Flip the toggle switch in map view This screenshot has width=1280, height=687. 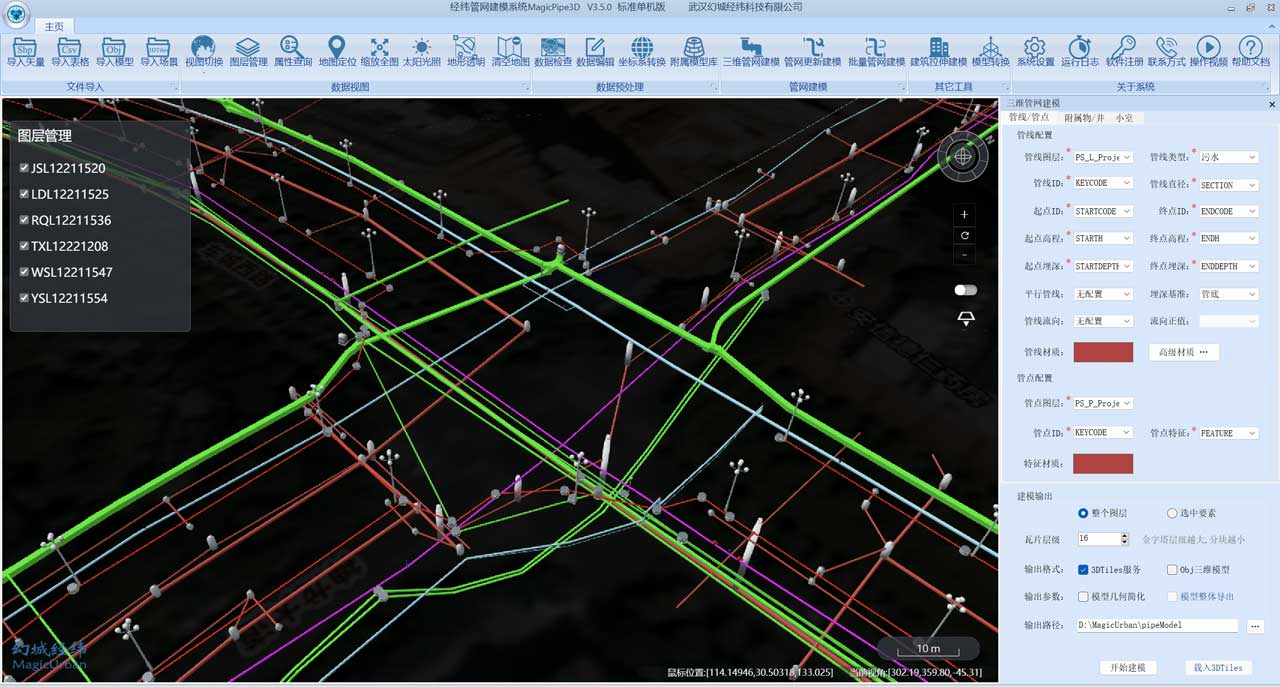965,290
